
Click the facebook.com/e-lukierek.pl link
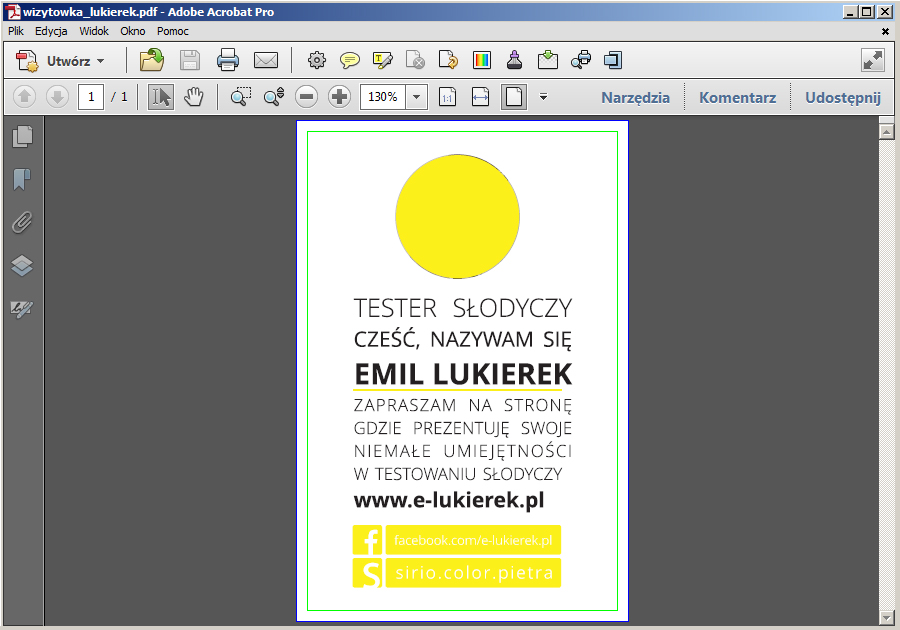tap(473, 540)
